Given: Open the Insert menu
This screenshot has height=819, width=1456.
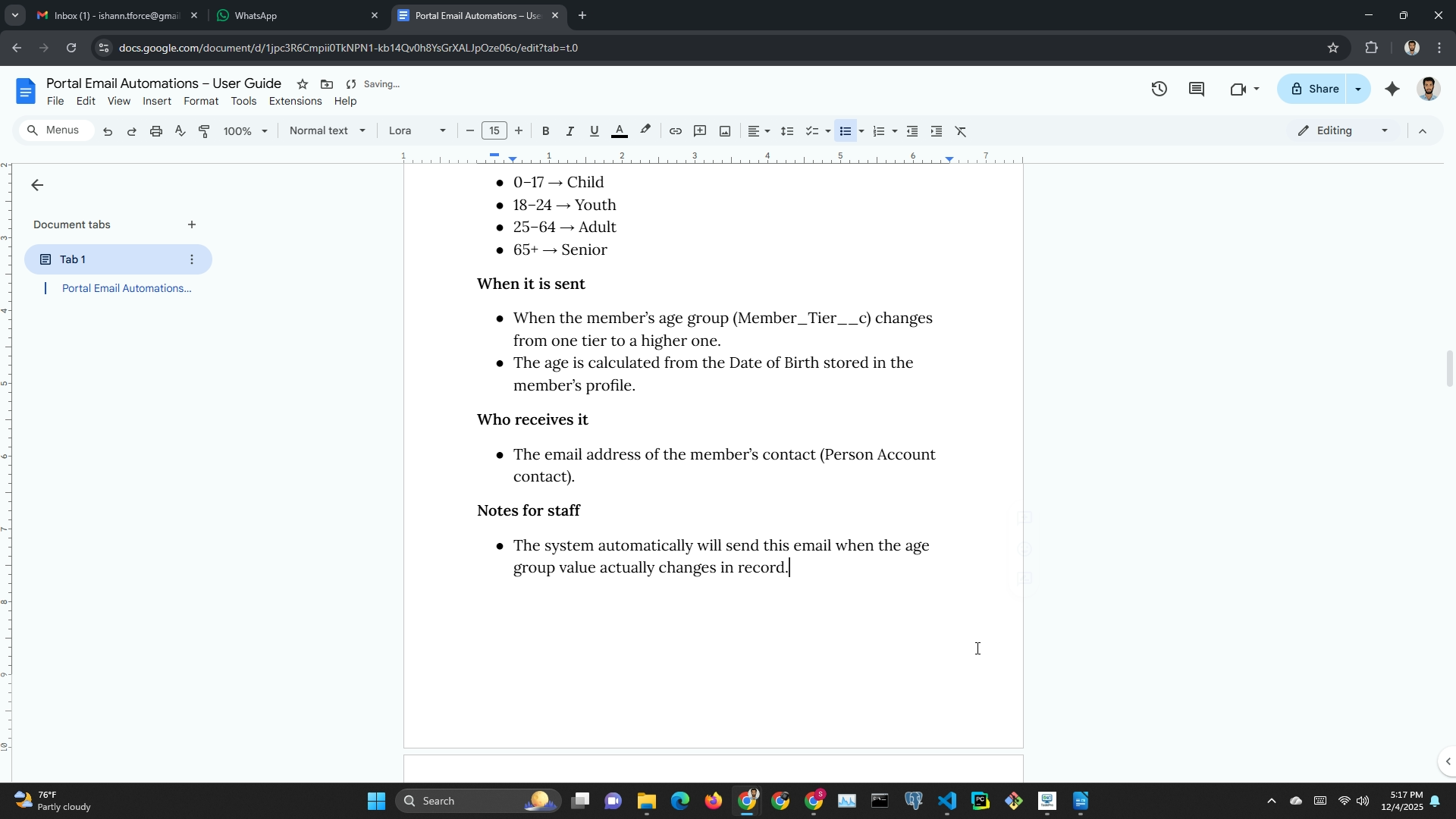Looking at the screenshot, I should click(156, 102).
